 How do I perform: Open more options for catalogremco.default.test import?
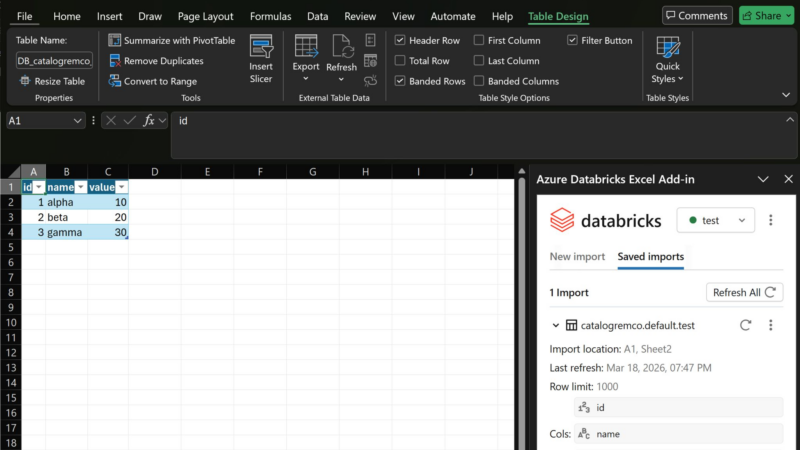[x=770, y=325]
